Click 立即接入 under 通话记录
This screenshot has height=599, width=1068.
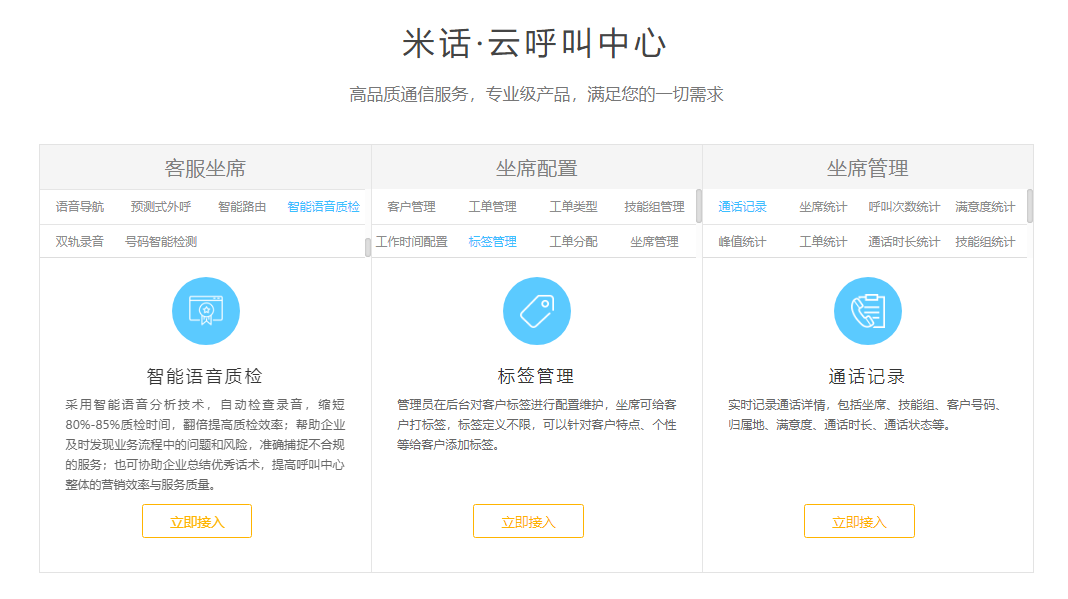coord(860,521)
